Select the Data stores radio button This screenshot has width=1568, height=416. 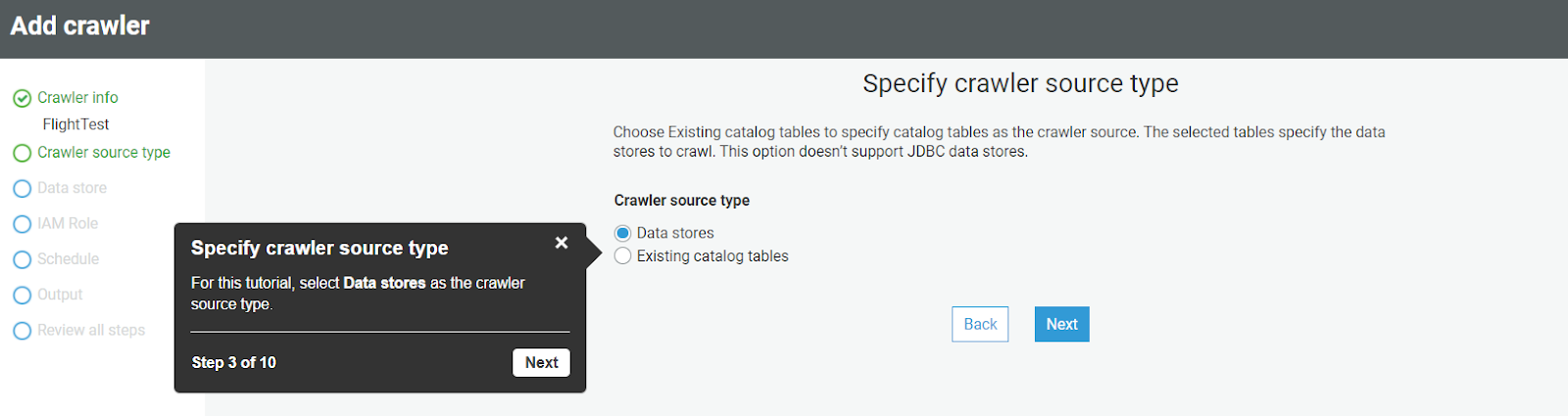point(622,233)
